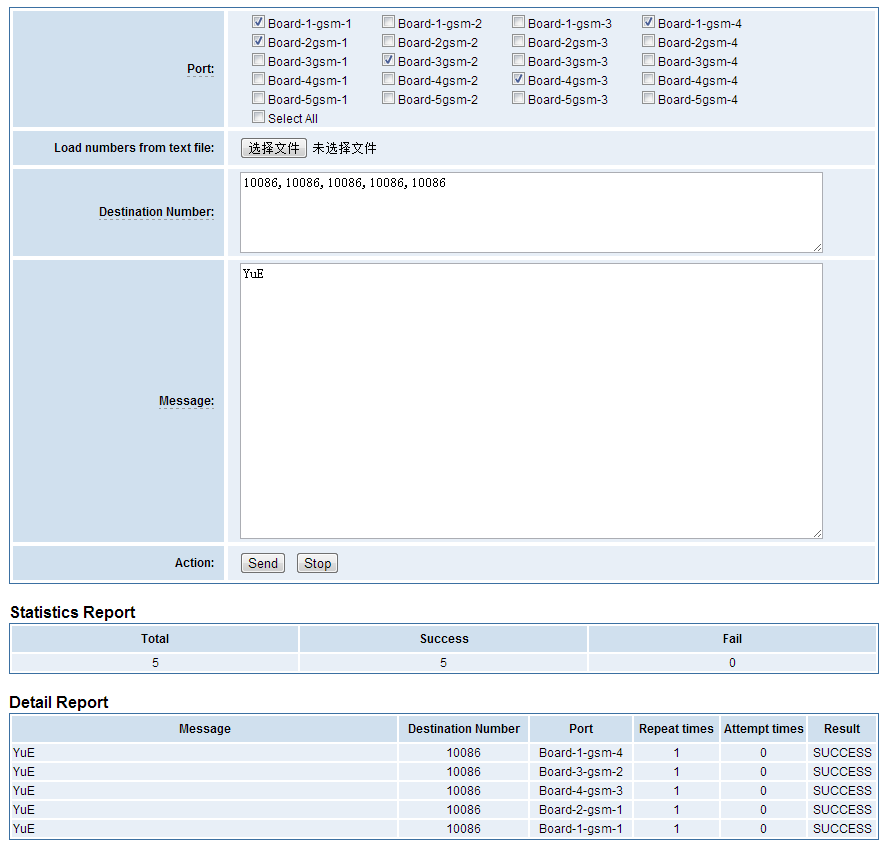Click the Send button
This screenshot has width=887, height=847.
263,564
